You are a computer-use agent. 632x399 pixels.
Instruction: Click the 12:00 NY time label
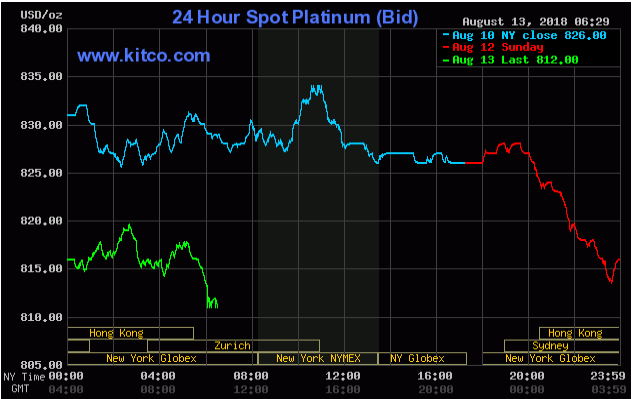point(343,376)
